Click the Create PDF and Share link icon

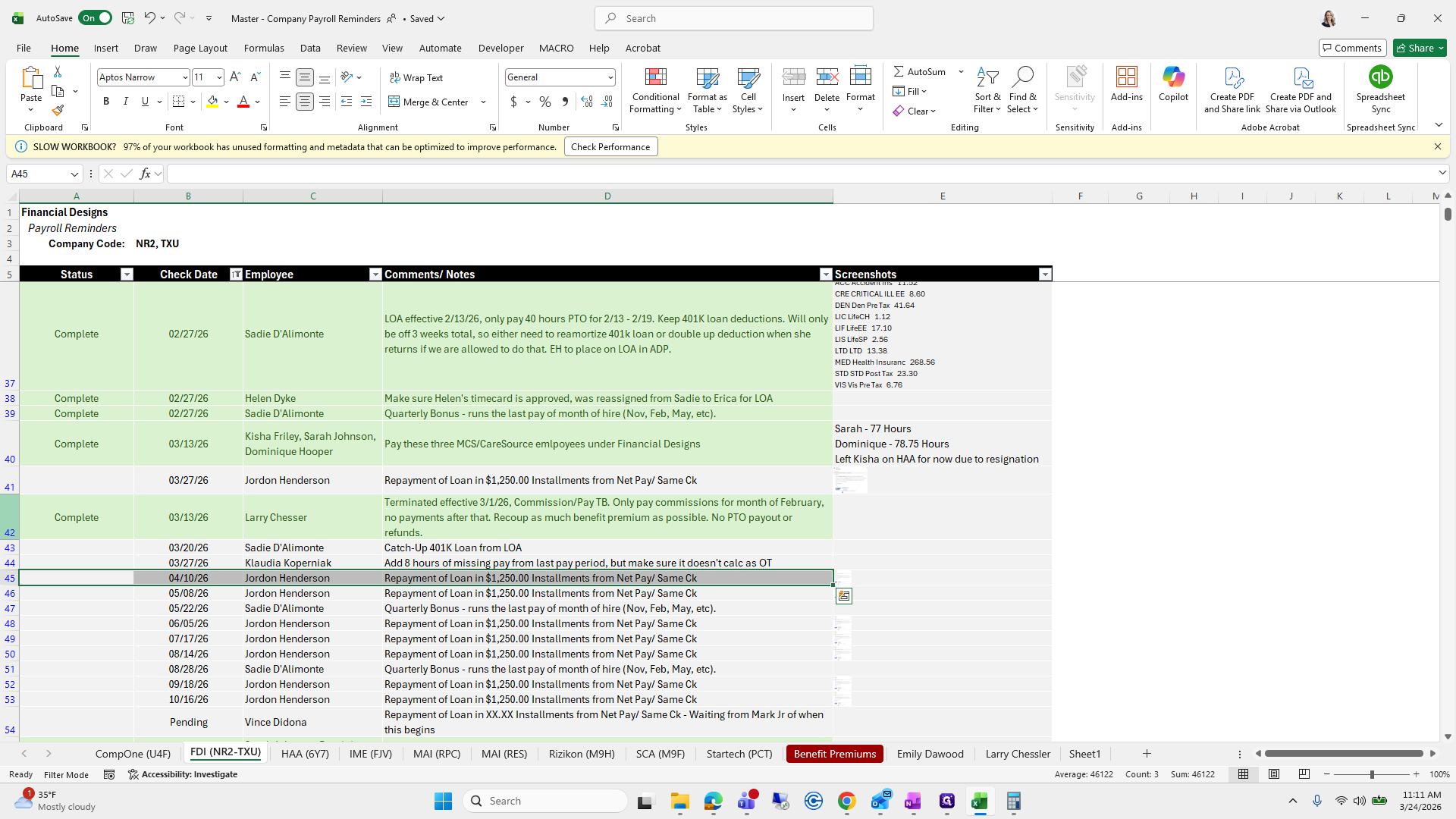click(1232, 77)
